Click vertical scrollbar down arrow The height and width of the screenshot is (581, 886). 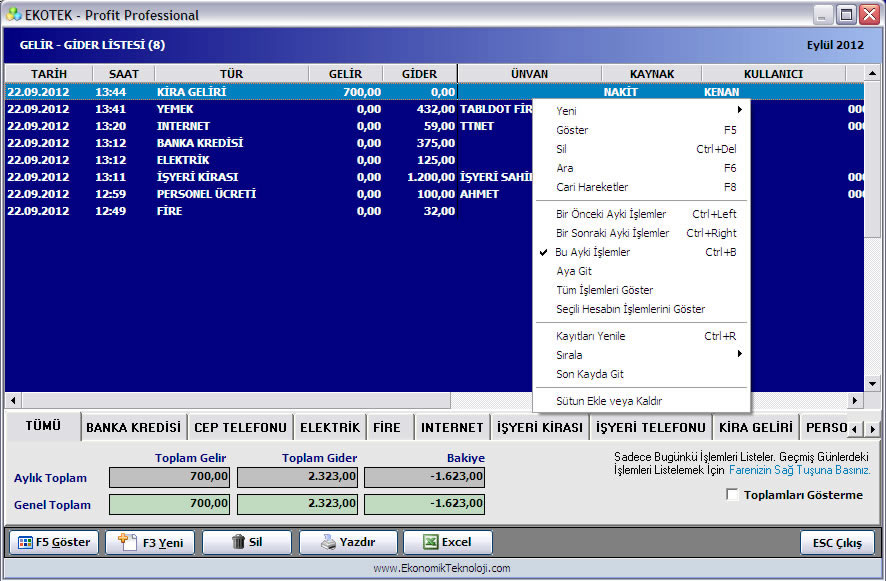pos(872,384)
